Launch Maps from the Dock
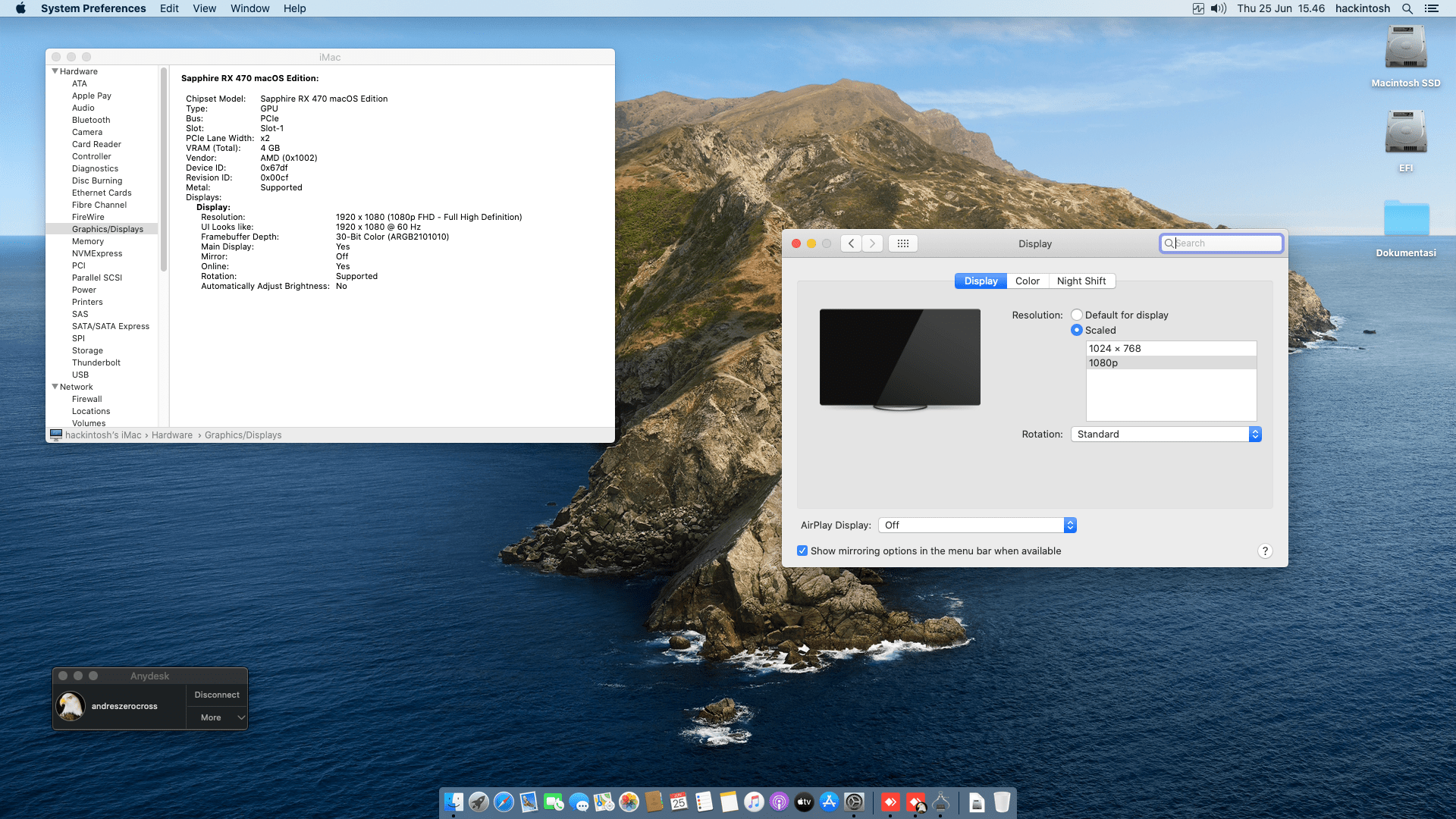Image resolution: width=1456 pixels, height=819 pixels. point(604,802)
